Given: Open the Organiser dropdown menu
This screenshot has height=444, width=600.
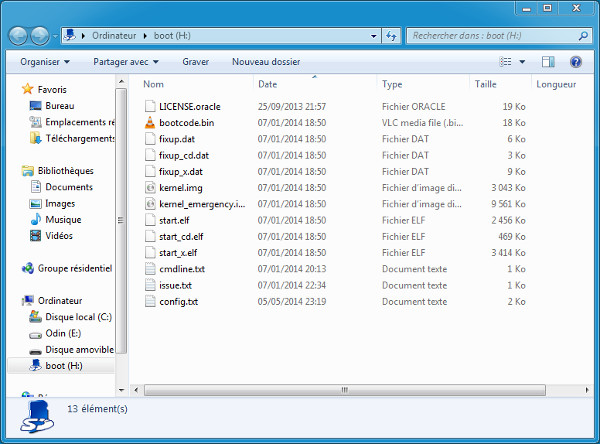Looking at the screenshot, I should click(44, 62).
